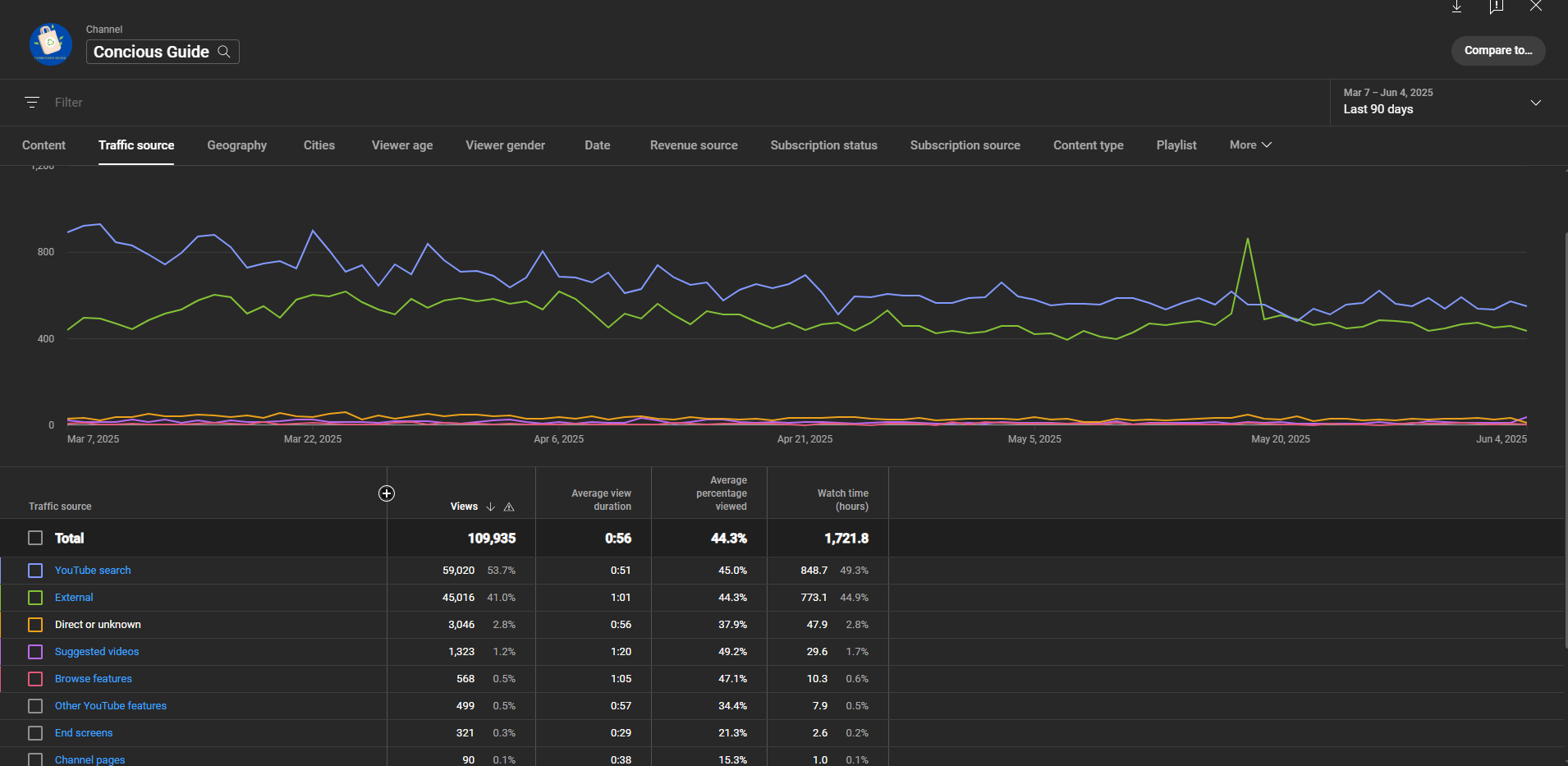Open the Last 90 days date range dropdown
1568x766 pixels.
(1445, 103)
